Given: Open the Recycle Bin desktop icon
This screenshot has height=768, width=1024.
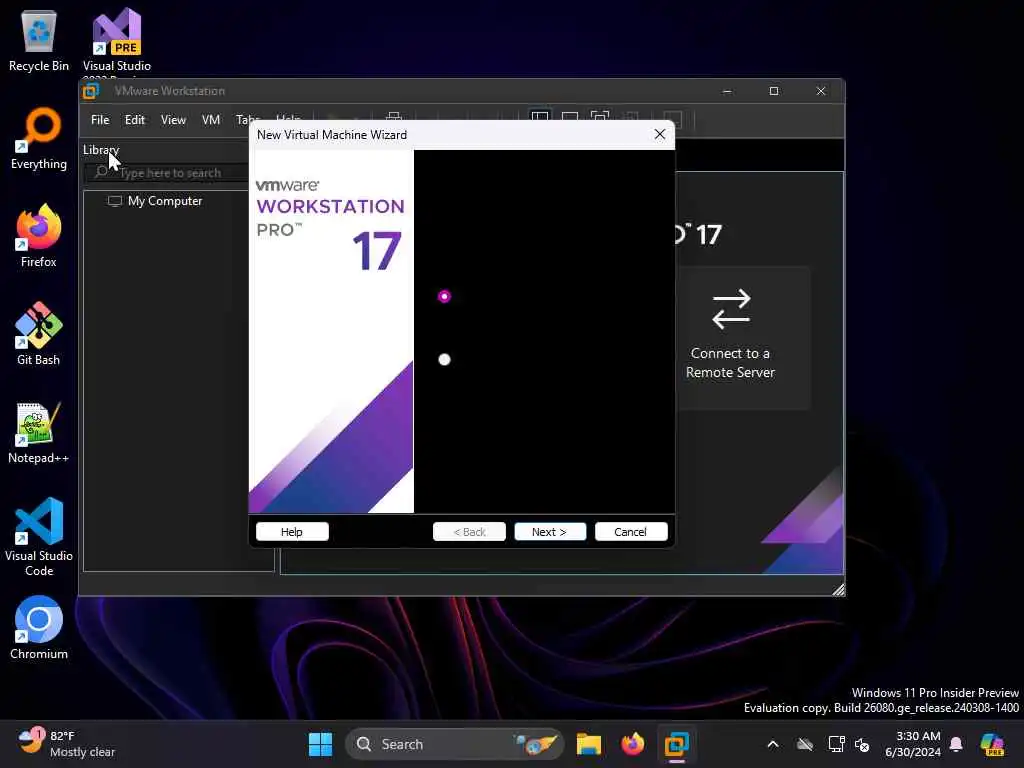Looking at the screenshot, I should [x=39, y=40].
